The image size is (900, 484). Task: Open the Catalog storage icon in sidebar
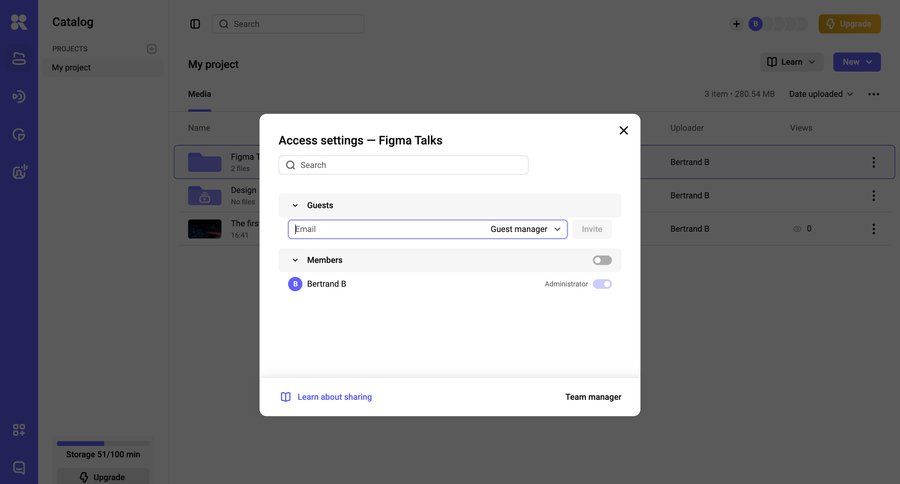pos(19,59)
